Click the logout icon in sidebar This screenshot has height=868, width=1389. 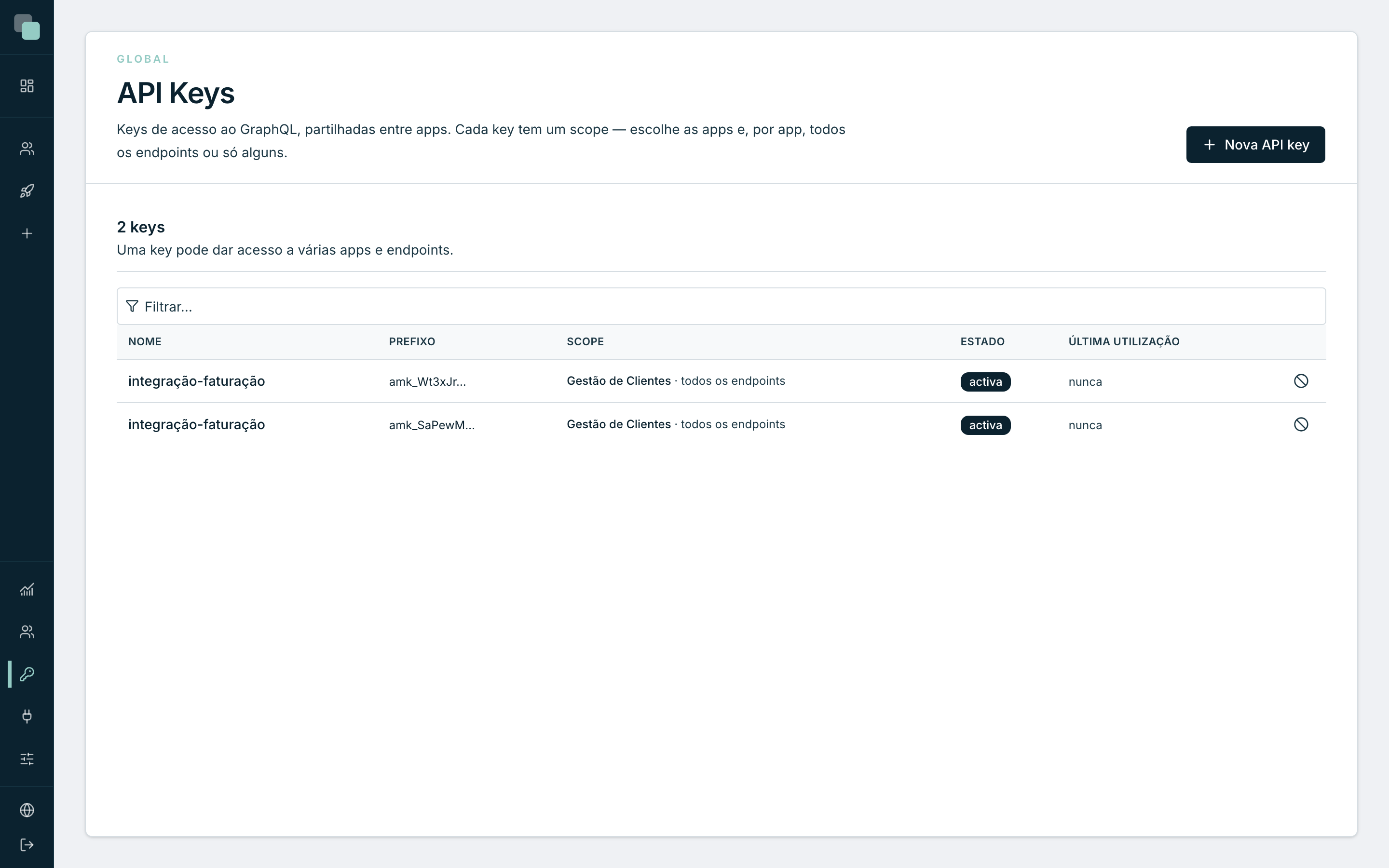coord(27,845)
